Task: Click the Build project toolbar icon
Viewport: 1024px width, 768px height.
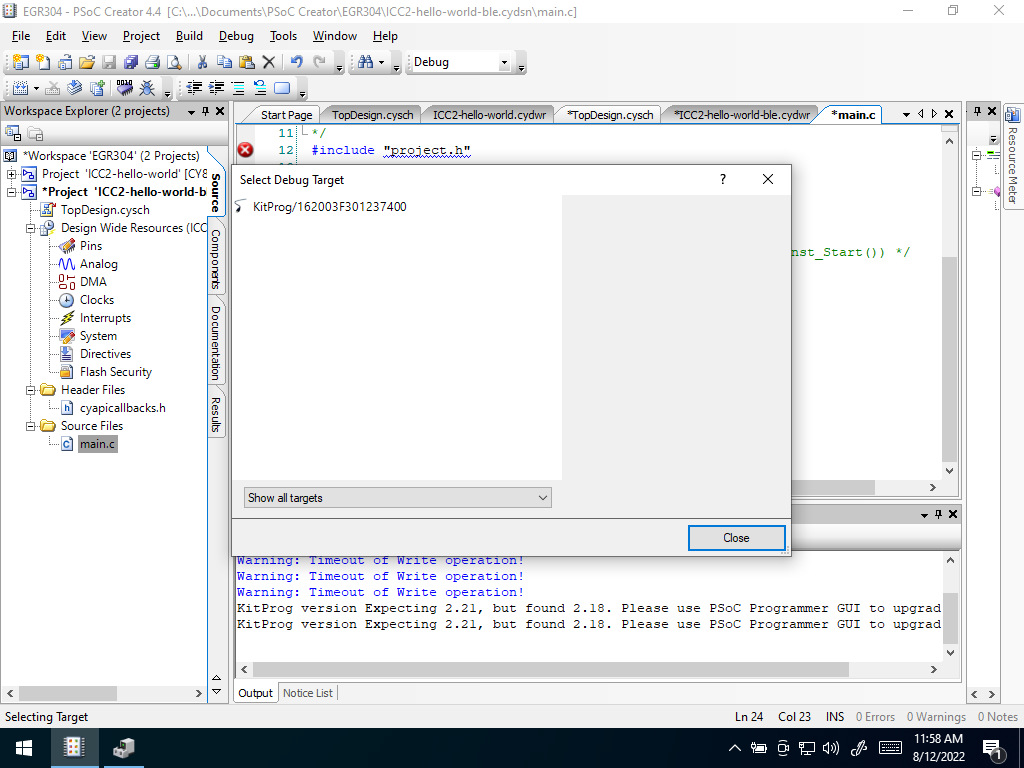Action: tap(20, 88)
